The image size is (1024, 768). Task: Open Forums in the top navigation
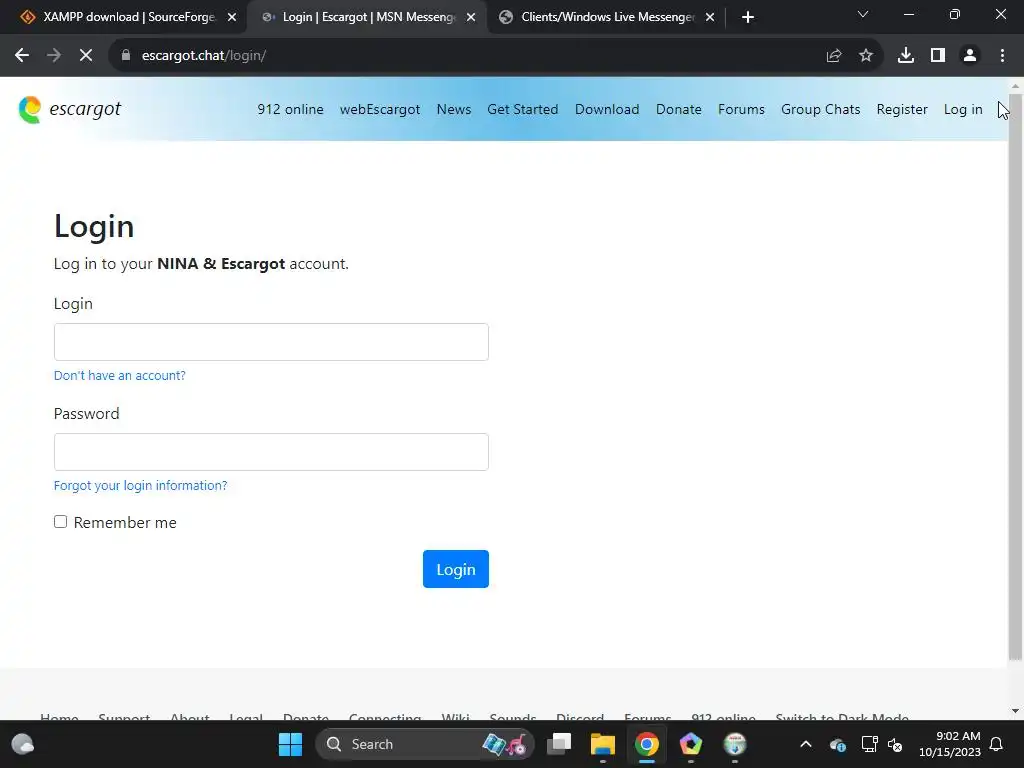(x=741, y=110)
